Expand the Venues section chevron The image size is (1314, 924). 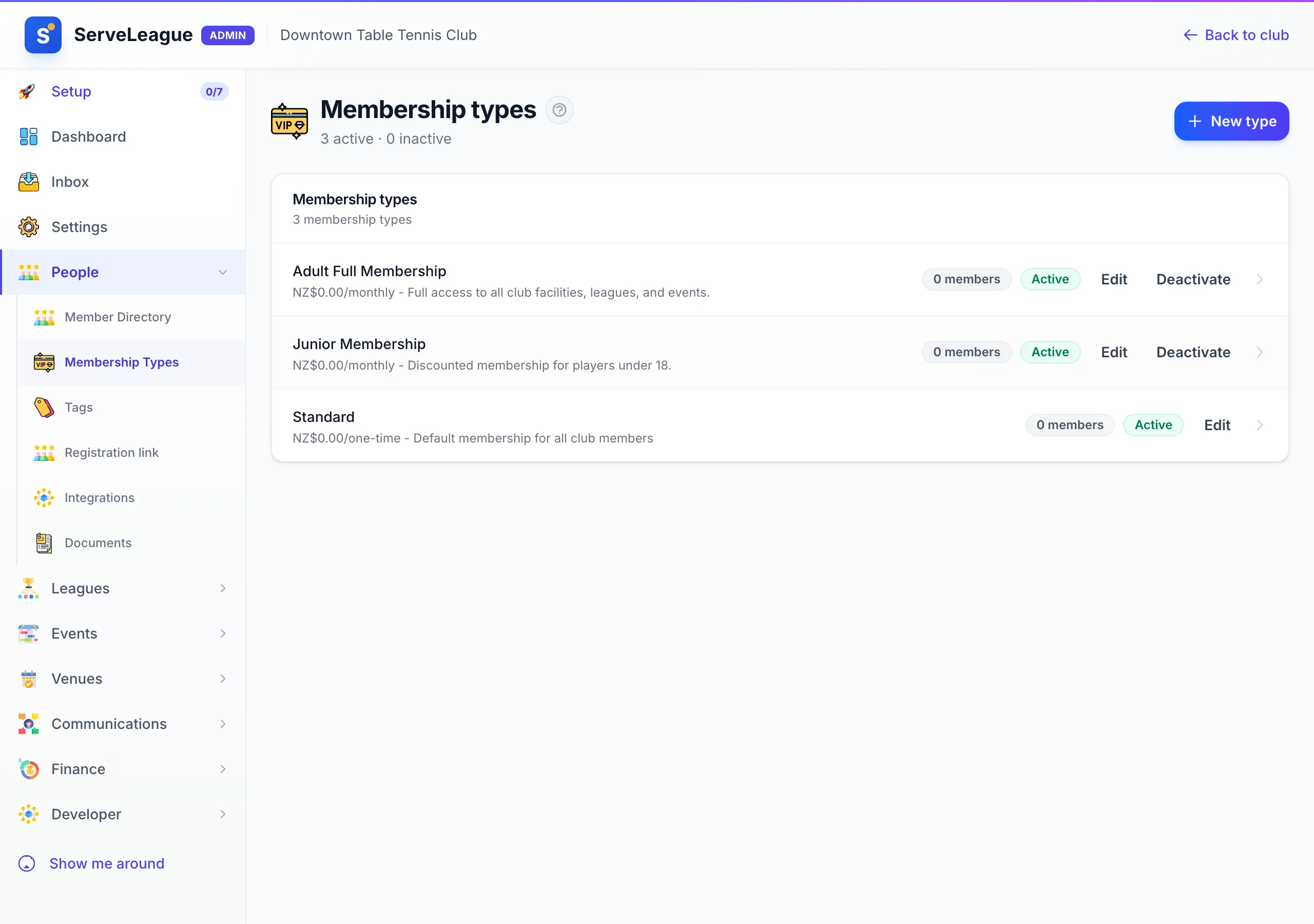(x=223, y=679)
